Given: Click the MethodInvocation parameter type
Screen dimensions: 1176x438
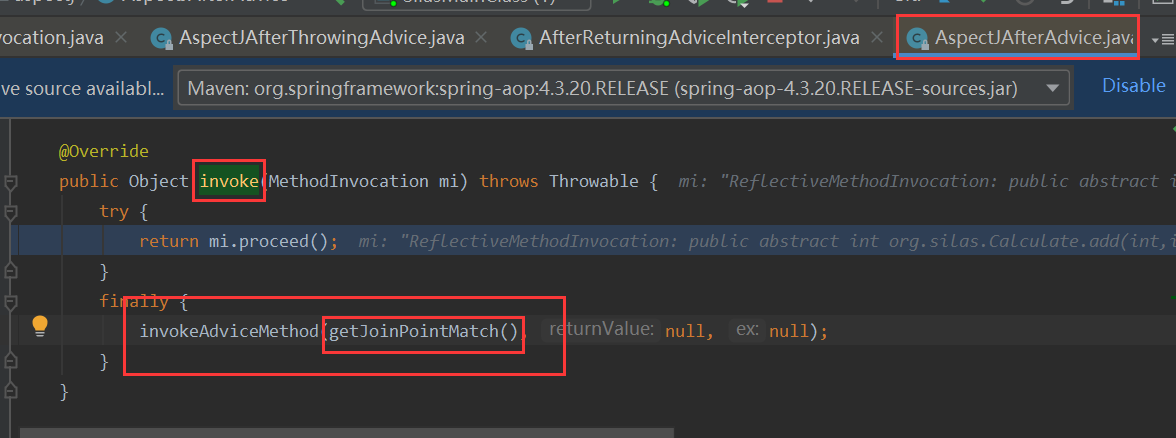Looking at the screenshot, I should coord(349,181).
